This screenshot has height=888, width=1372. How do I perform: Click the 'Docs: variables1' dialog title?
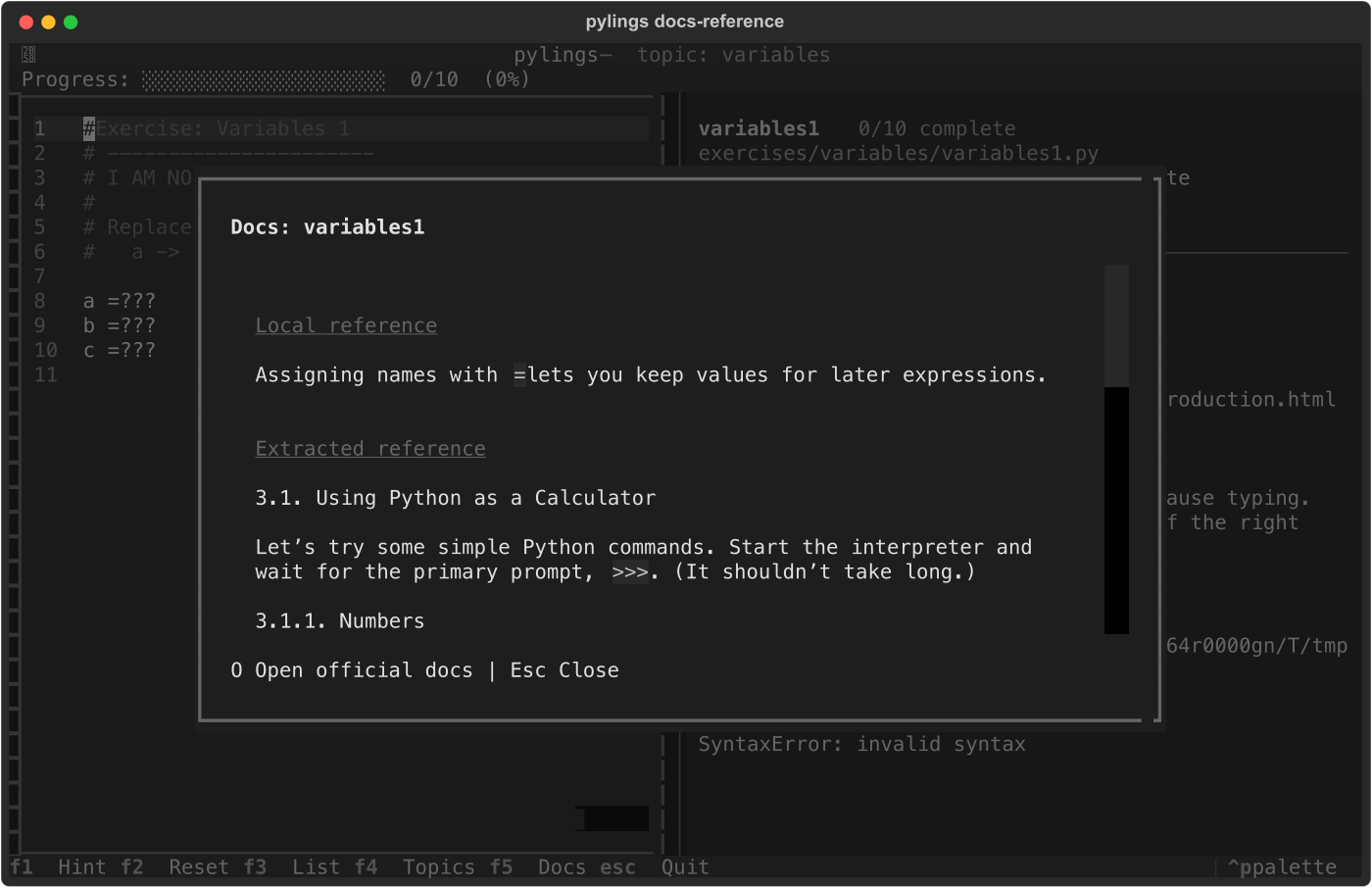(327, 227)
